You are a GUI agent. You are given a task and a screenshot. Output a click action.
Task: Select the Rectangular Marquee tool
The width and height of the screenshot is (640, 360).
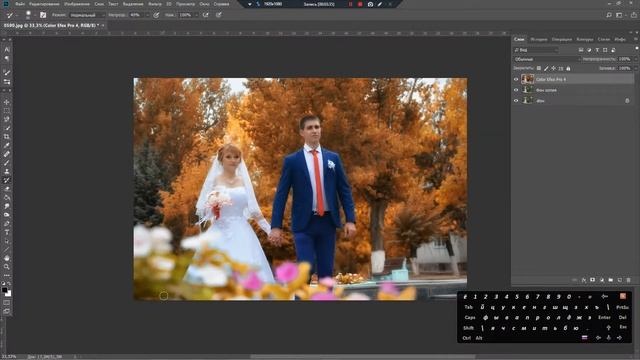point(7,111)
